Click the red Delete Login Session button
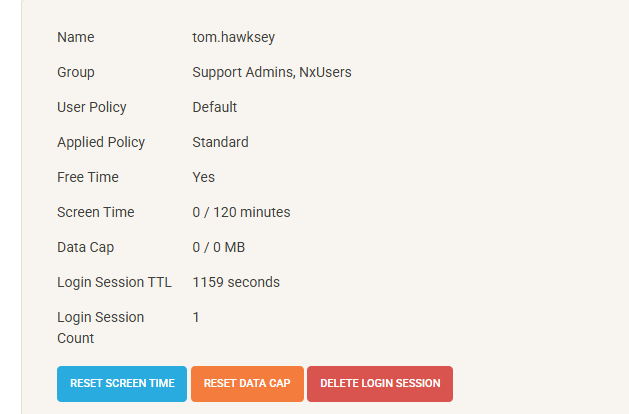 point(380,384)
